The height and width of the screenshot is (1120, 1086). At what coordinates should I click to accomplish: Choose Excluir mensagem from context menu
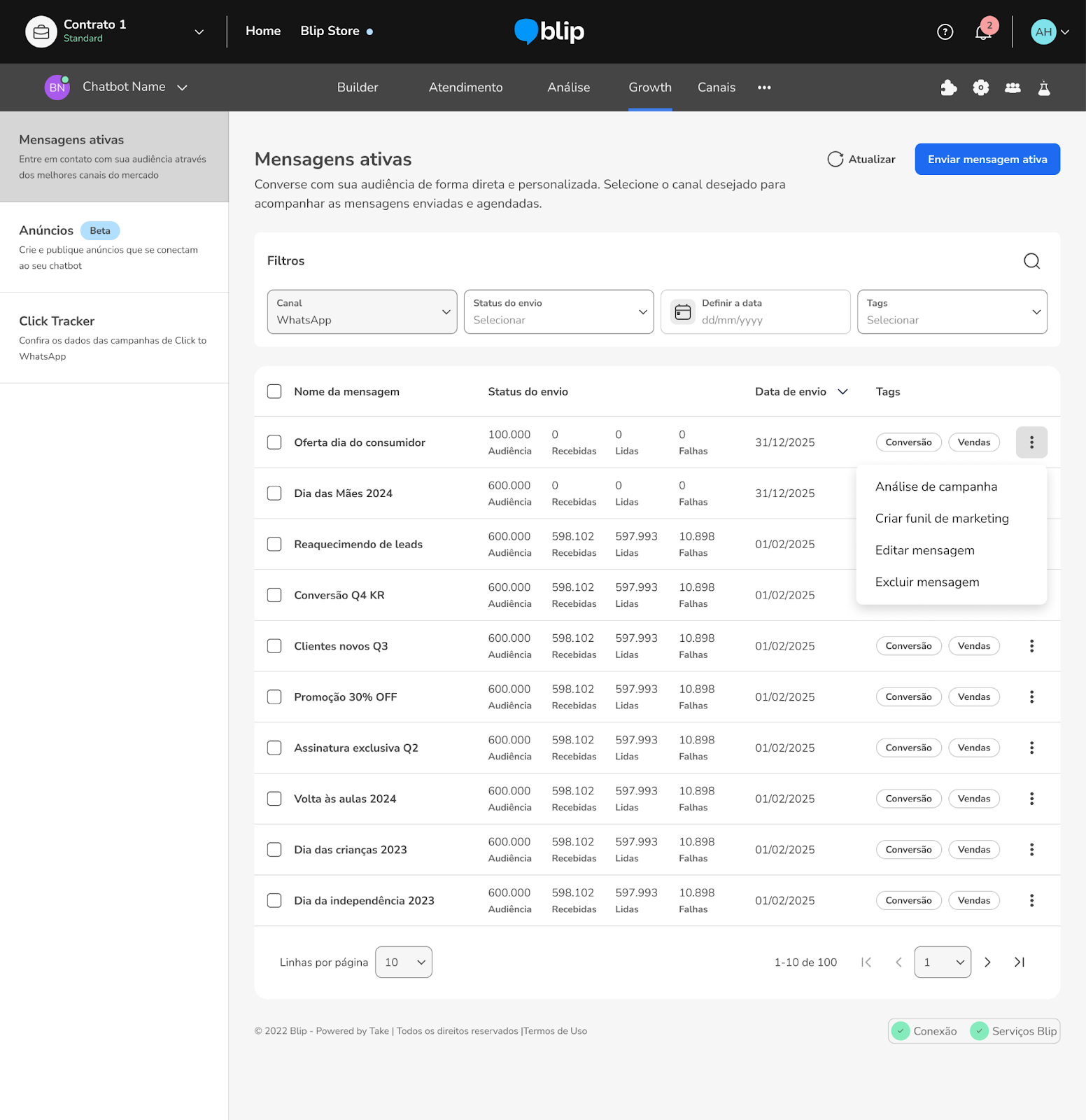click(927, 582)
